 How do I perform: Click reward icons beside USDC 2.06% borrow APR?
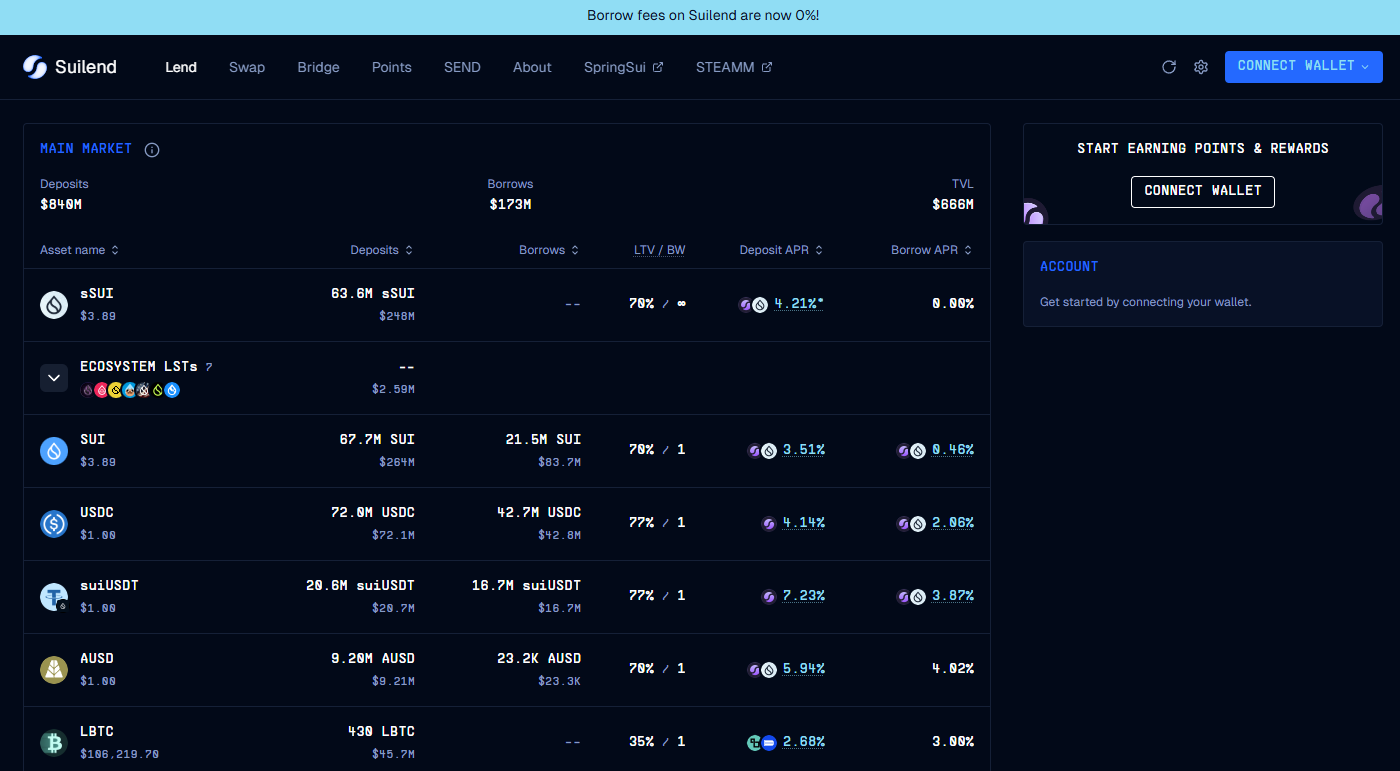click(x=911, y=523)
